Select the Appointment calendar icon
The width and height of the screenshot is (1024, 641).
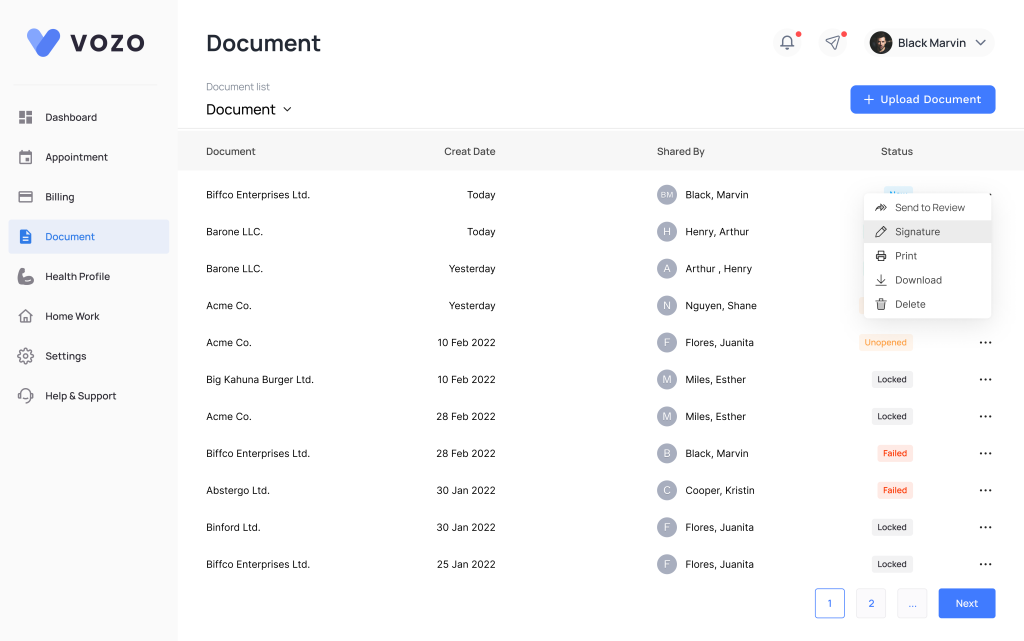26,157
